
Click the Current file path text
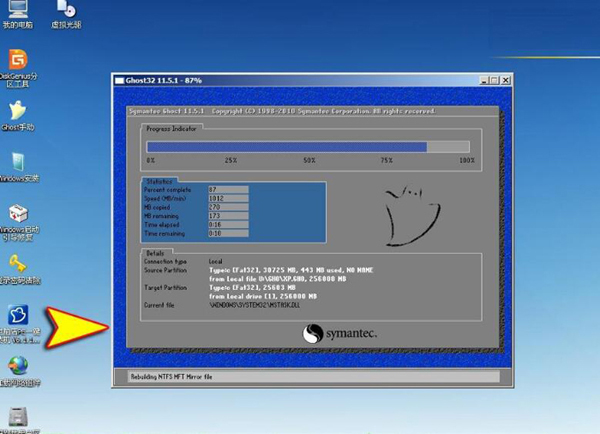click(254, 305)
